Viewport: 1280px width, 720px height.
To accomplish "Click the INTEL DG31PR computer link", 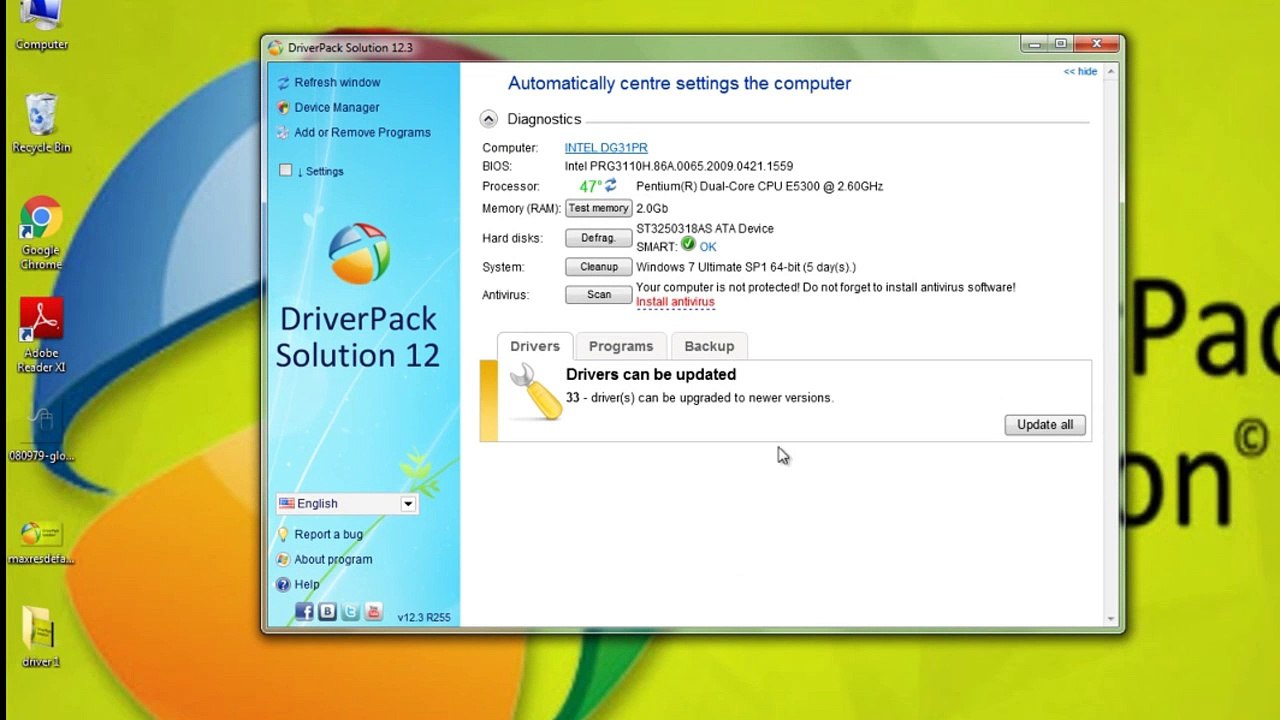I will click(x=606, y=147).
